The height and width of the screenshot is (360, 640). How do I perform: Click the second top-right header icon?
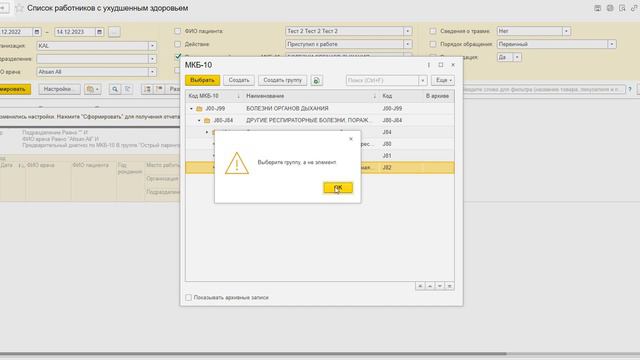click(x=610, y=8)
